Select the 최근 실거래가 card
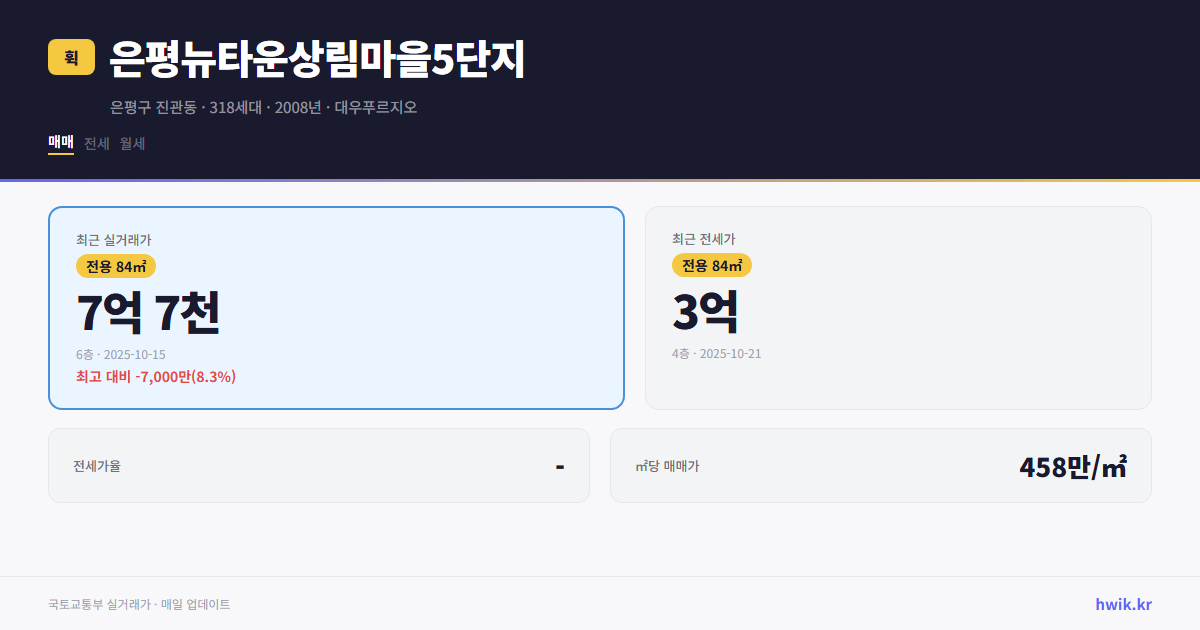1200x630 pixels. pos(336,307)
